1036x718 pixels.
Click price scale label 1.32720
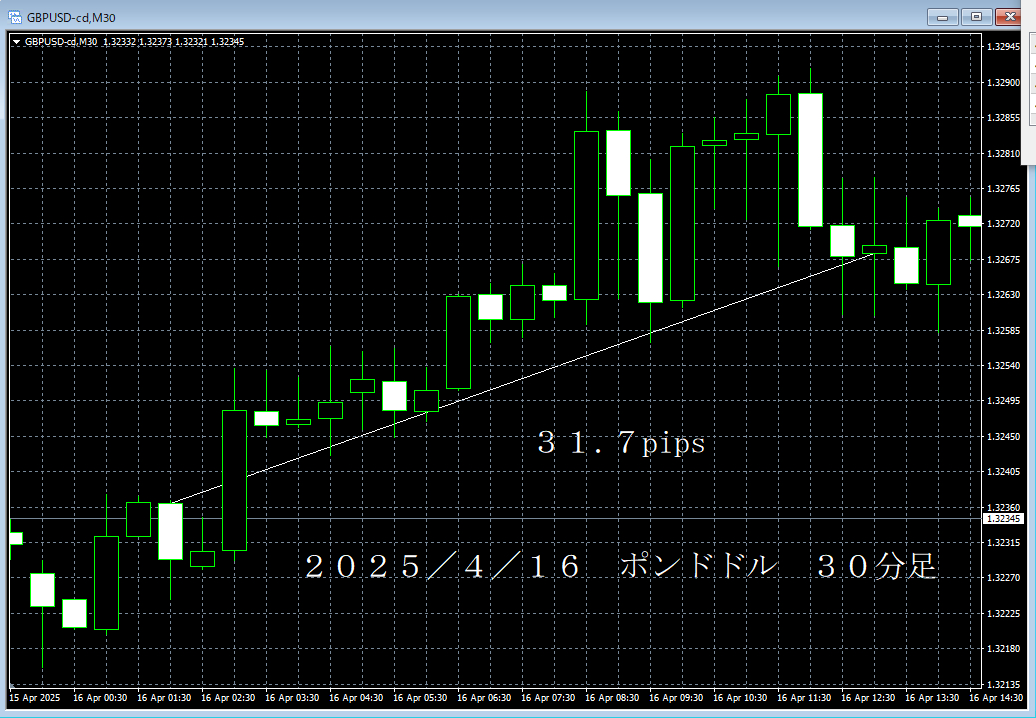(1003, 224)
